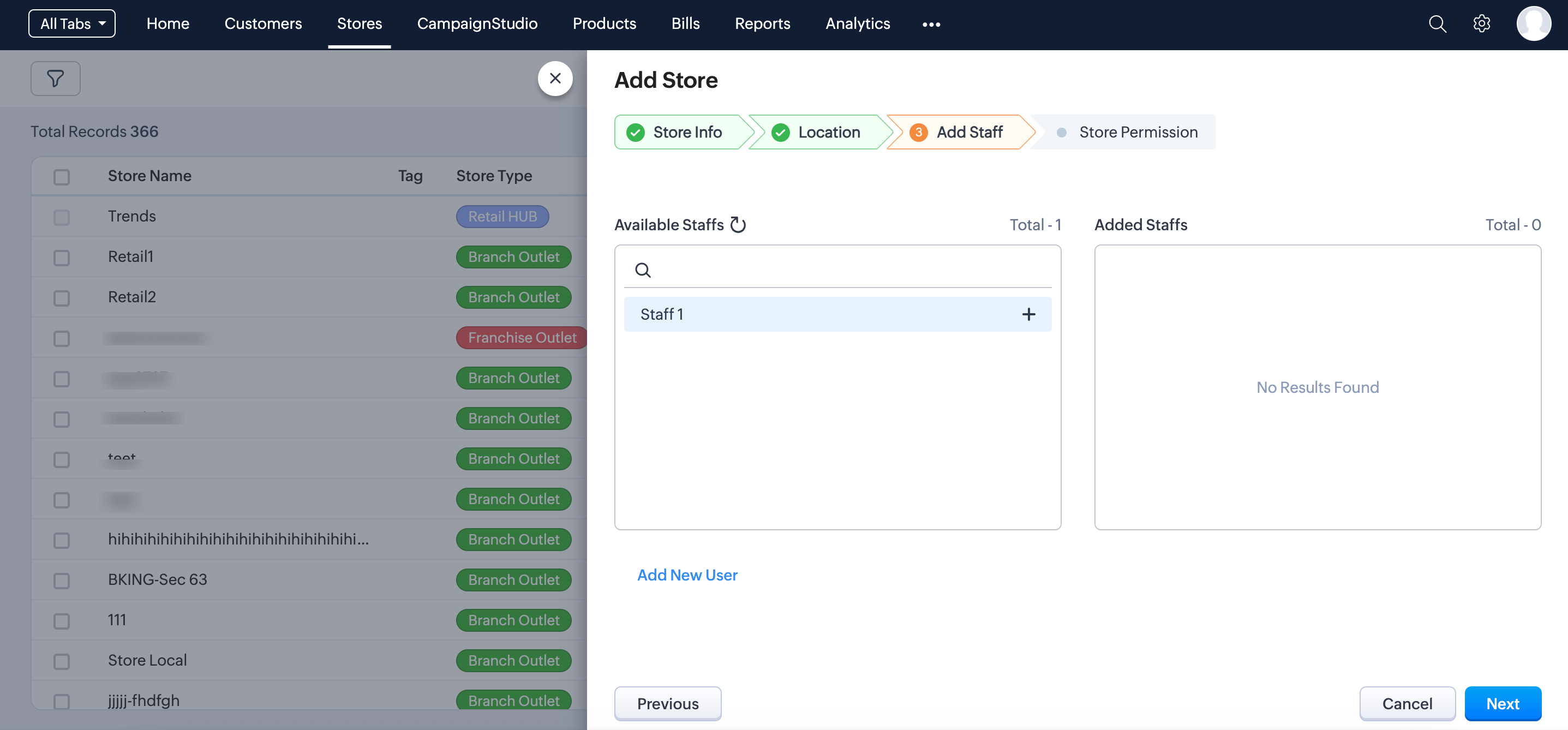Click Retail1's Branch Outlet badge
1568x730 pixels.
pyautogui.click(x=514, y=256)
